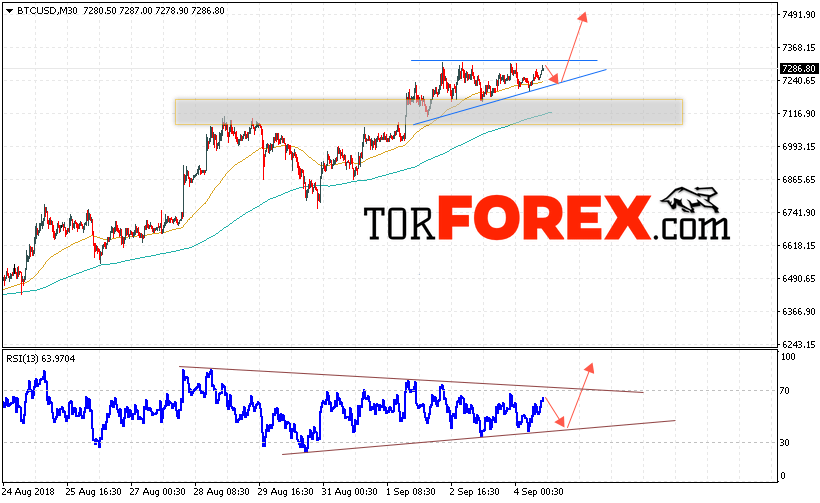
Task: Select price axis value 6490.65
Action: click(798, 278)
